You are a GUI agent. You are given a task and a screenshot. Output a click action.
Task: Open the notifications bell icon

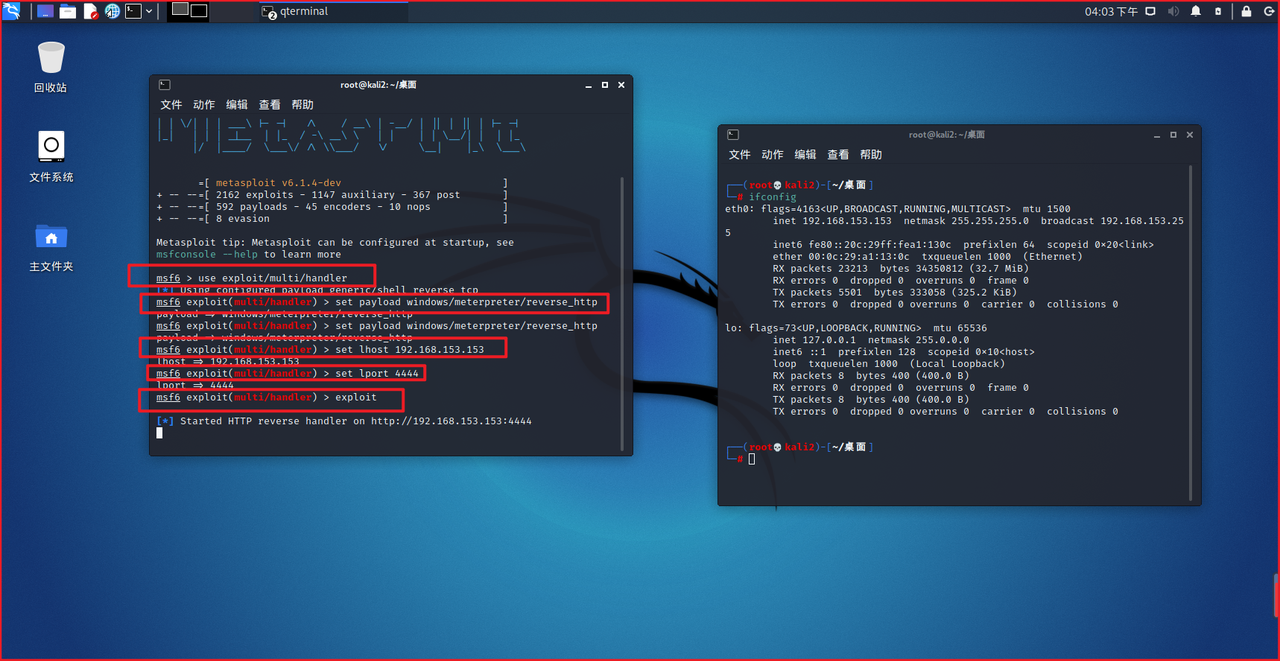tap(1196, 12)
